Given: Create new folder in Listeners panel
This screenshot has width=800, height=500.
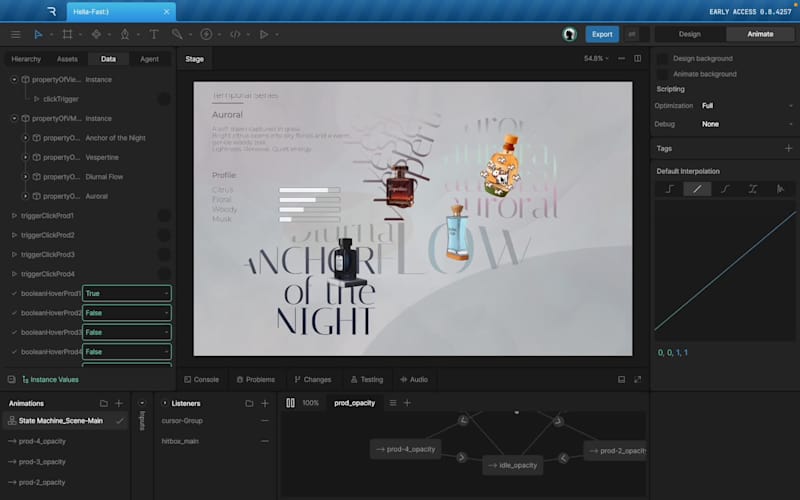Looking at the screenshot, I should (x=249, y=404).
